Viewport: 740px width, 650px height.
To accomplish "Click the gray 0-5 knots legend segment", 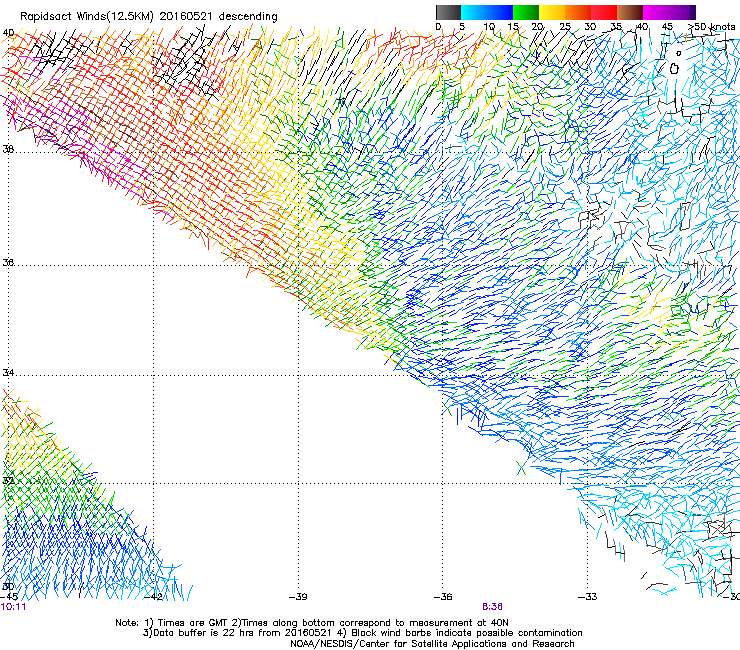I will point(448,12).
